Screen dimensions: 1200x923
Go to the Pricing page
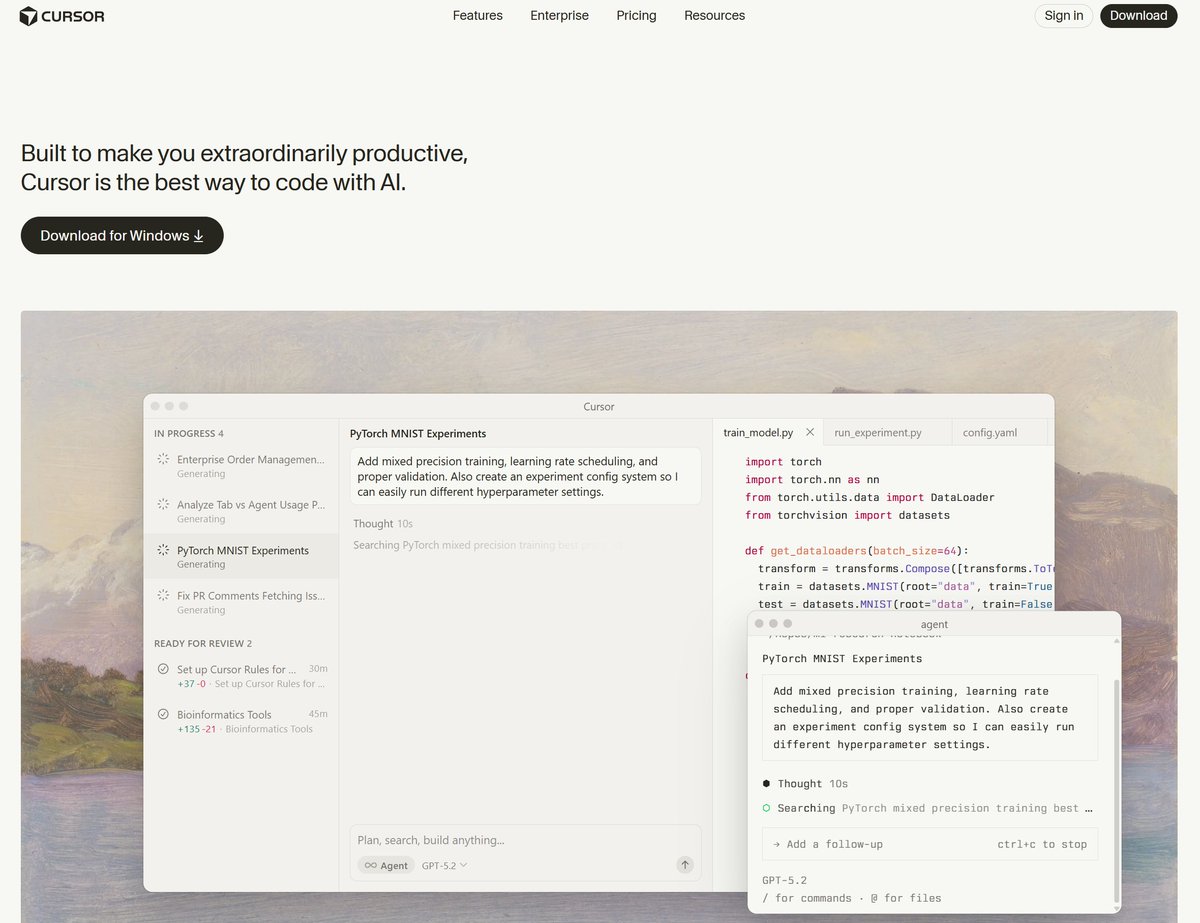pyautogui.click(x=637, y=16)
